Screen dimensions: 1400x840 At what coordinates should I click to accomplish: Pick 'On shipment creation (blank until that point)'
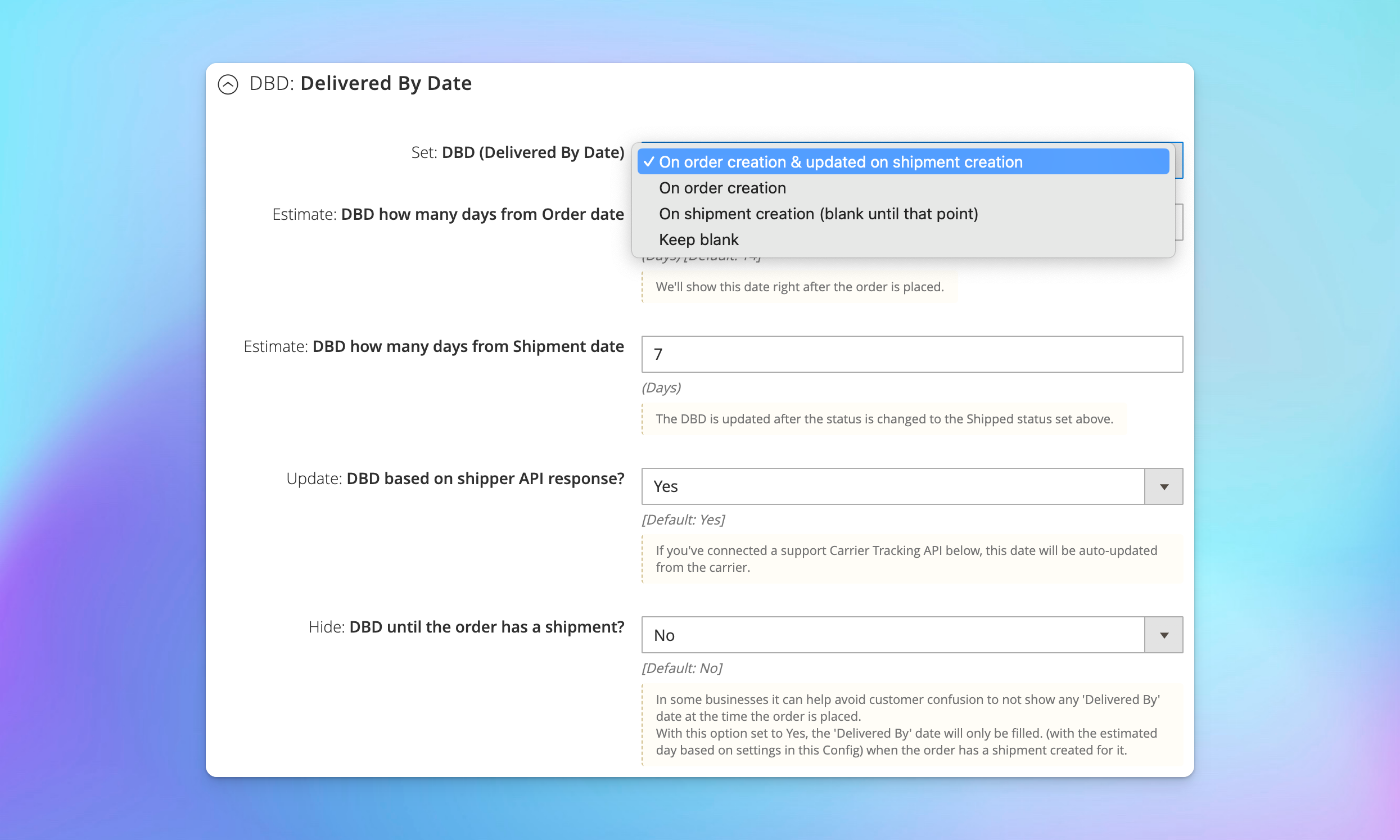903,214
